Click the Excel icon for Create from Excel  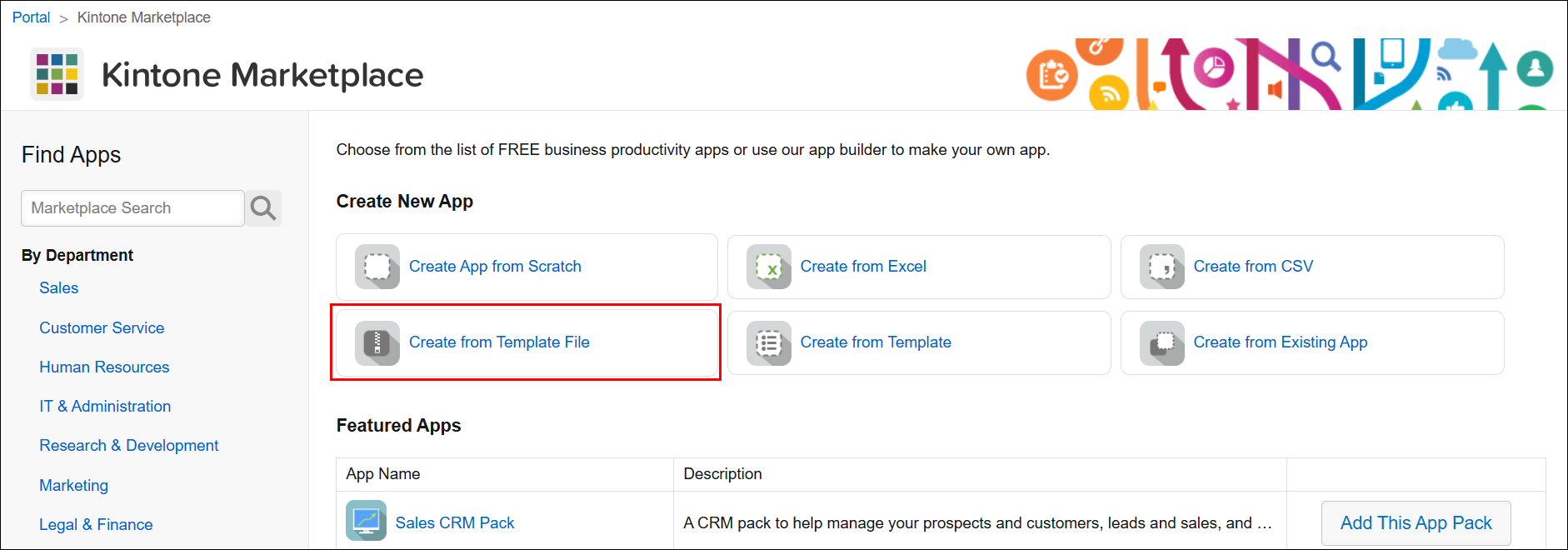point(769,267)
